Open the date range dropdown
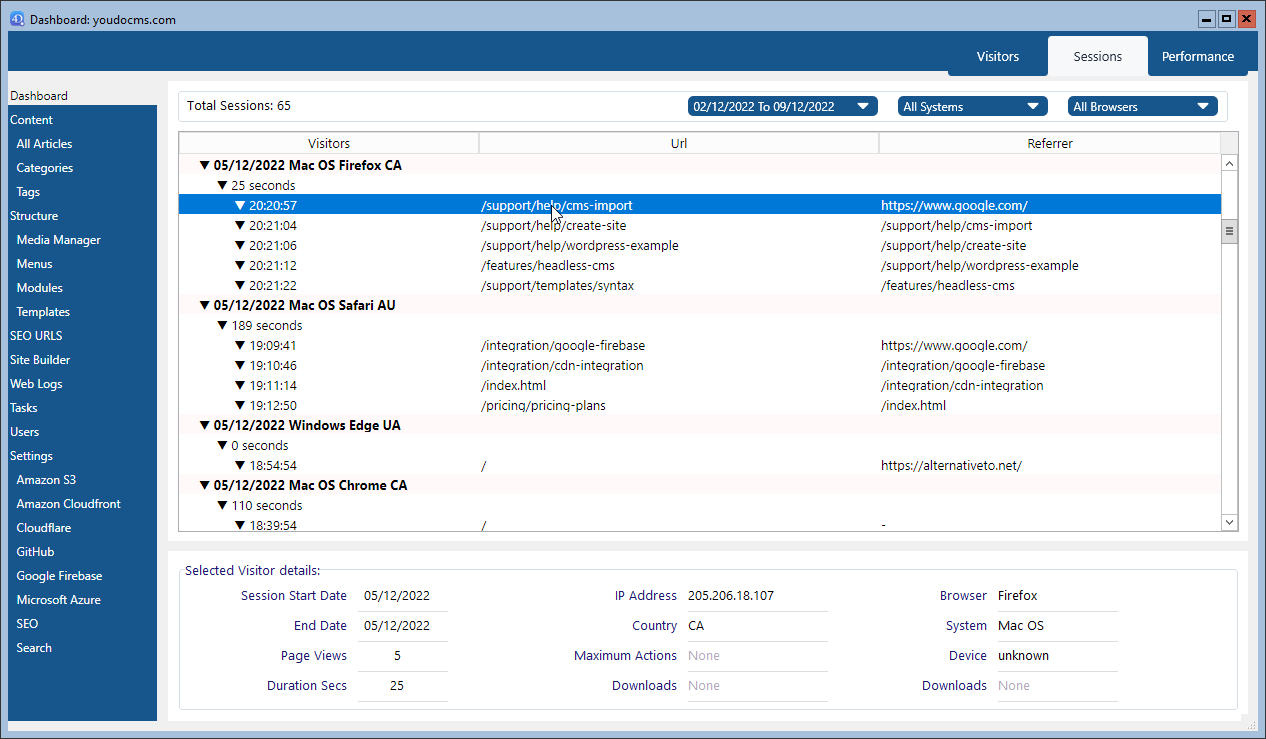This screenshot has width=1266, height=739. 782,107
